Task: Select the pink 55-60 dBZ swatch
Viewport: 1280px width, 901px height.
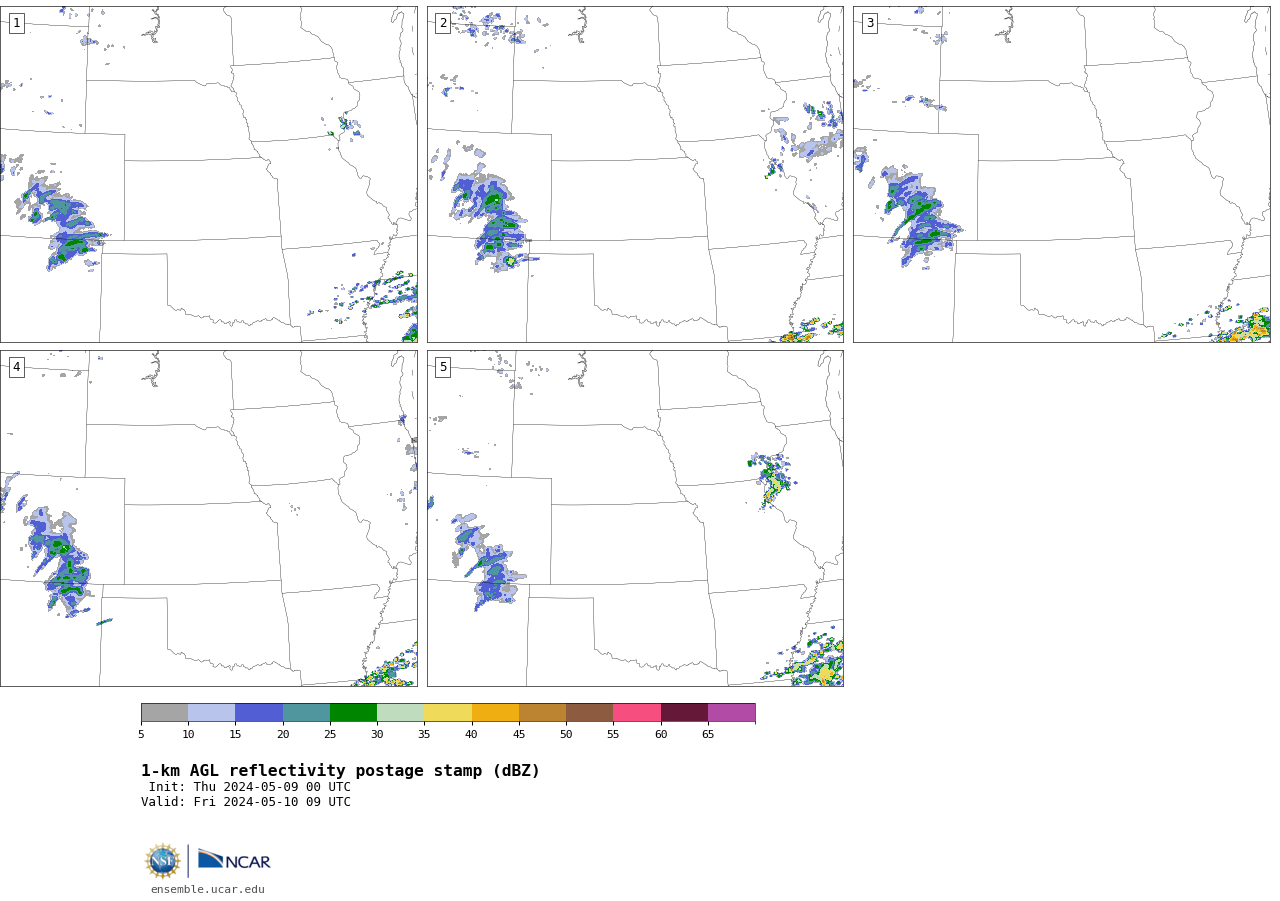Action: 637,712
